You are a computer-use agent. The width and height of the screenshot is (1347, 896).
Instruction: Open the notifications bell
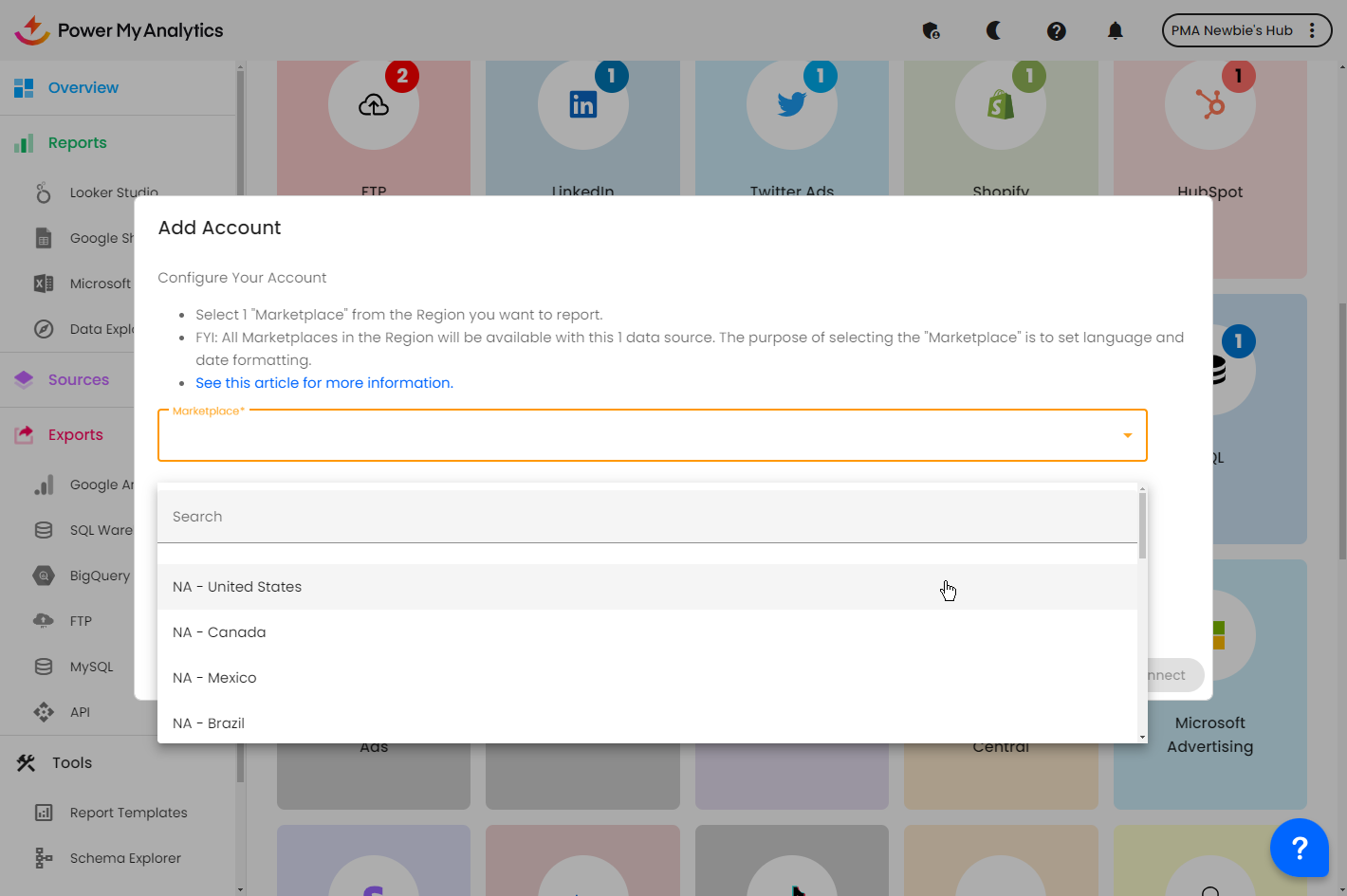1115,30
